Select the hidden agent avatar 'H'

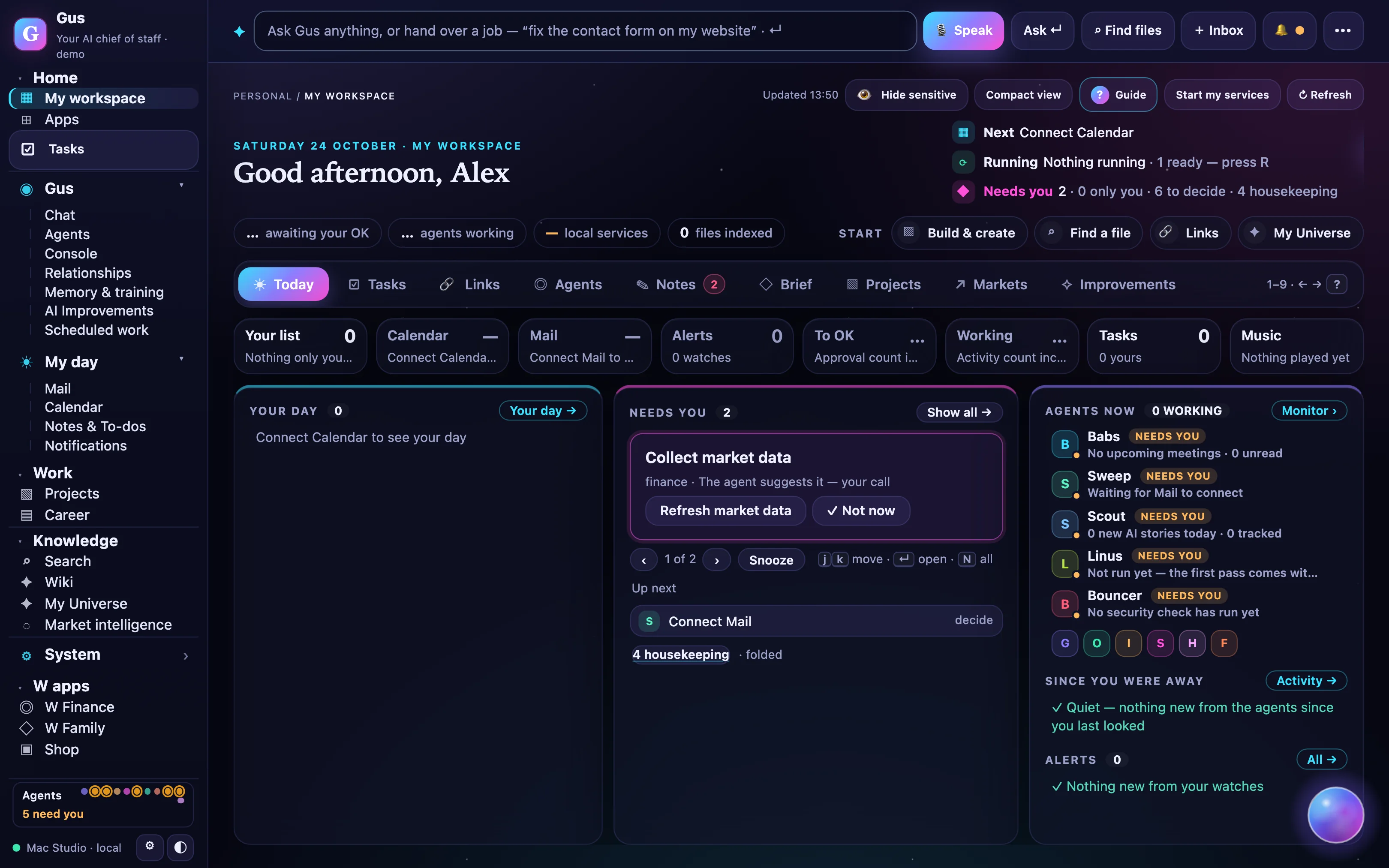pos(1192,643)
